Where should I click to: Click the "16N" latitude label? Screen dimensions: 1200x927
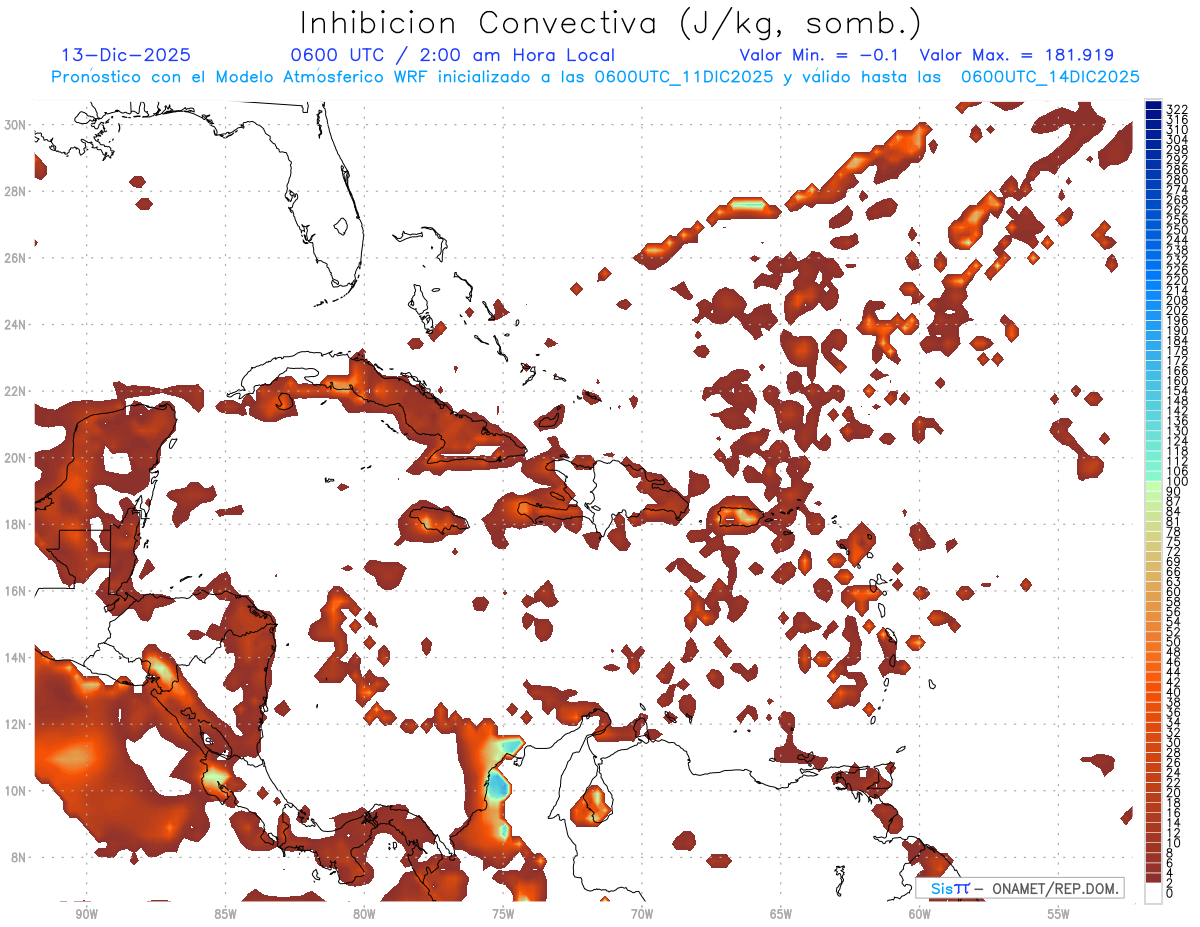pyautogui.click(x=16, y=591)
